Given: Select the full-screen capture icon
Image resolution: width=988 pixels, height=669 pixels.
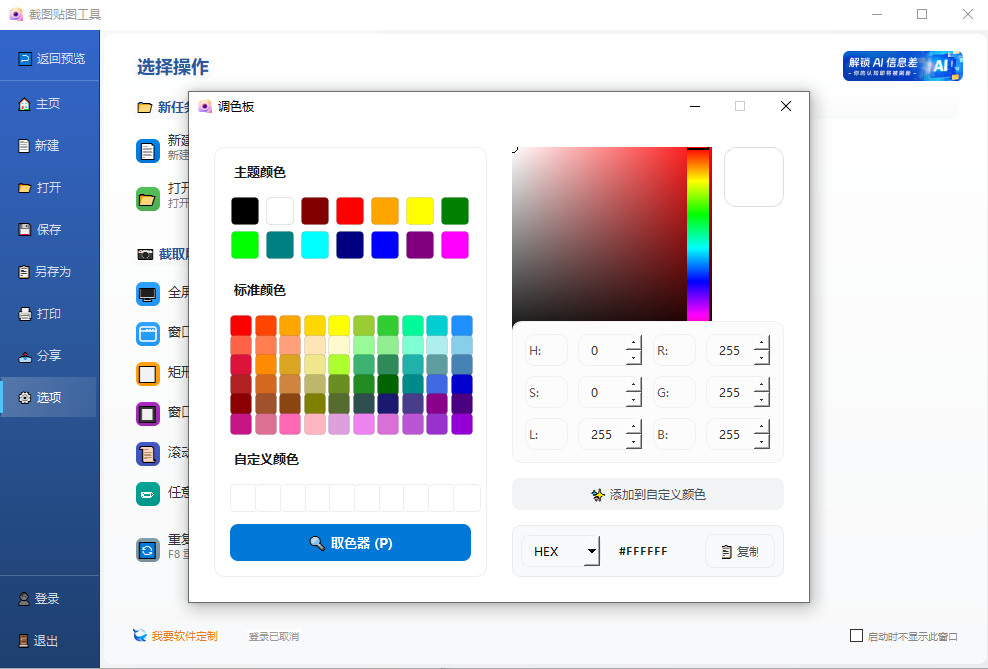Looking at the screenshot, I should 150,293.
